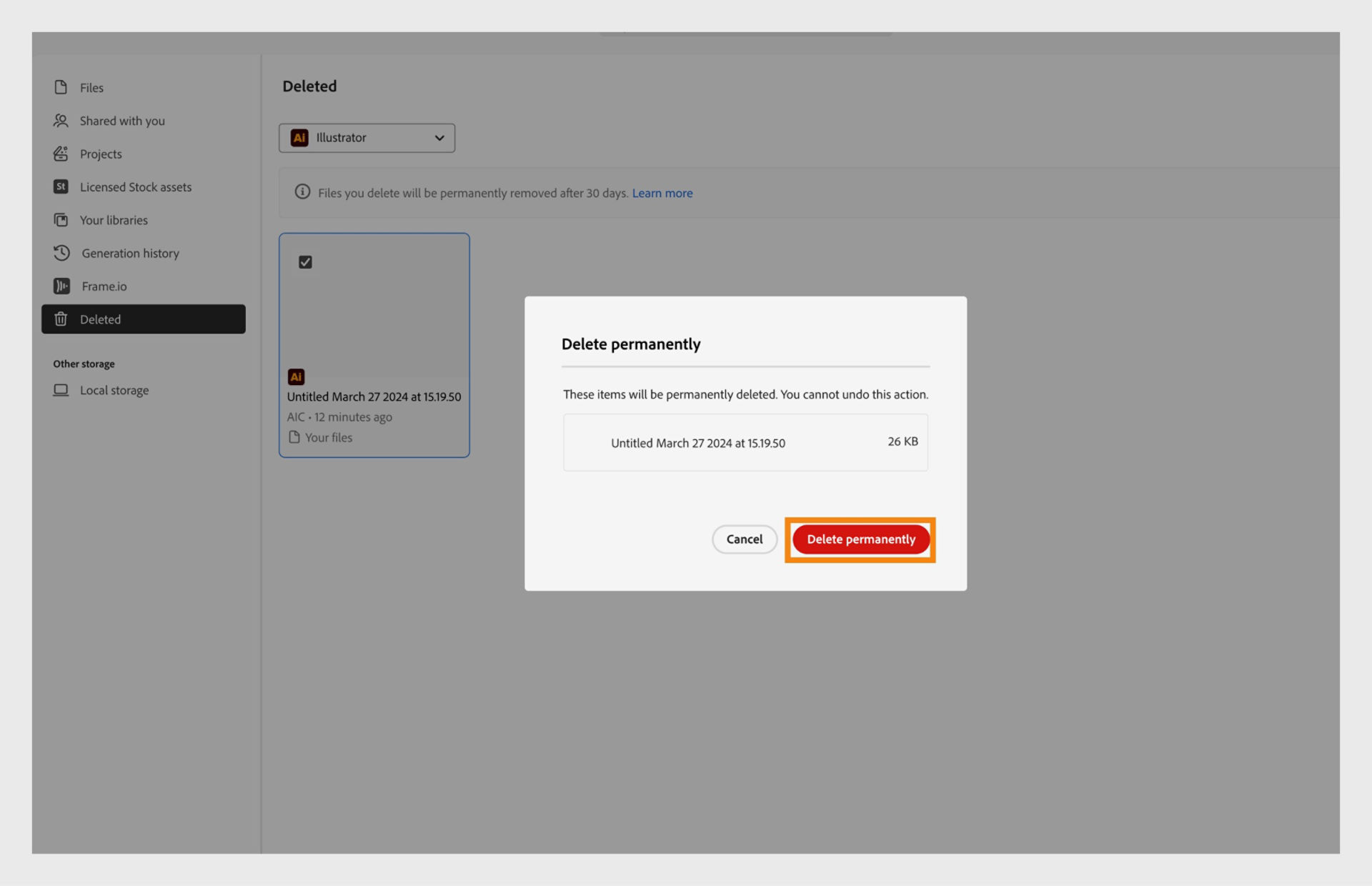Click the Files page icon in sidebar
Viewport: 1372px width, 886px height.
pyautogui.click(x=61, y=87)
